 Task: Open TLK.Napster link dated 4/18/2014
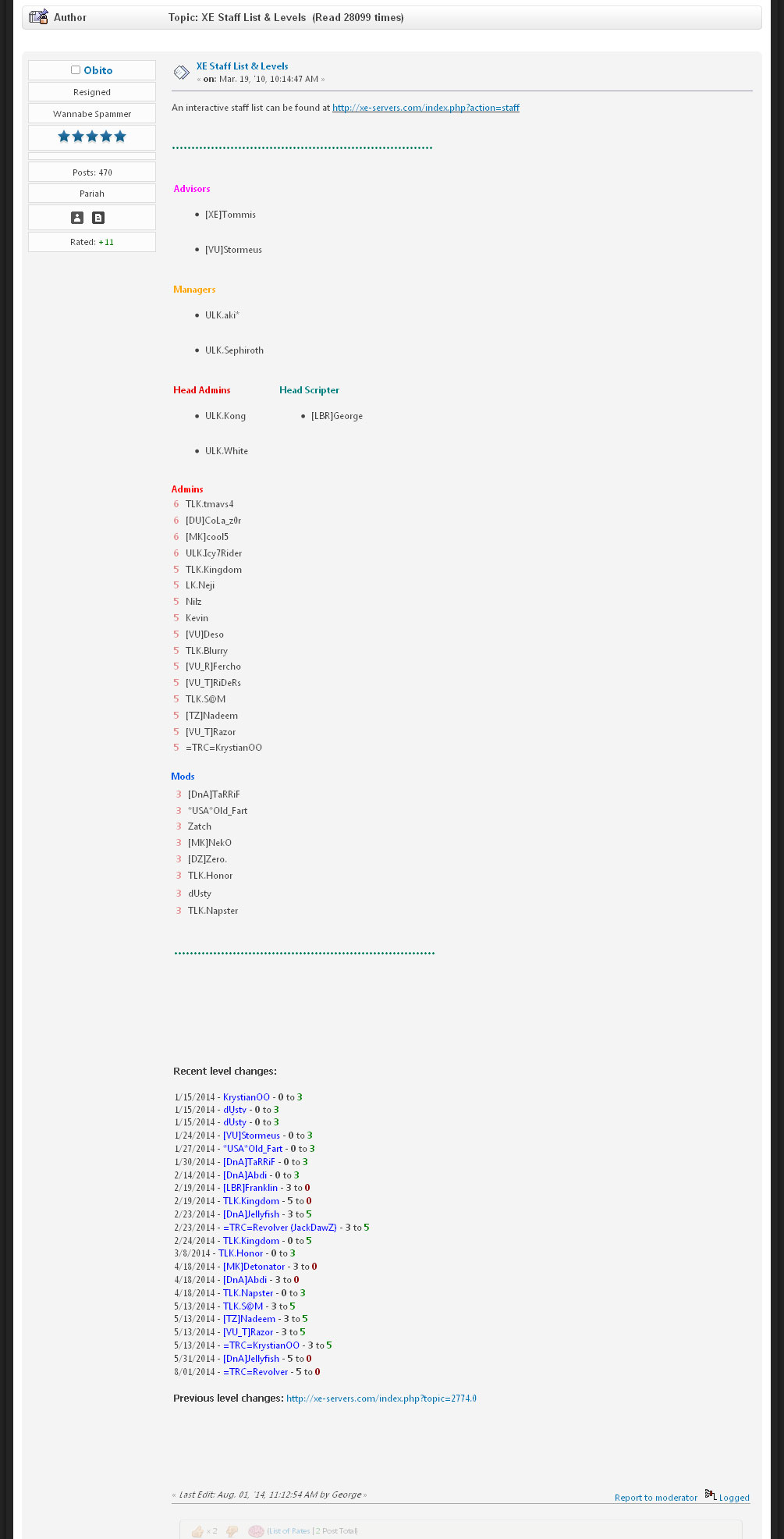click(248, 1293)
